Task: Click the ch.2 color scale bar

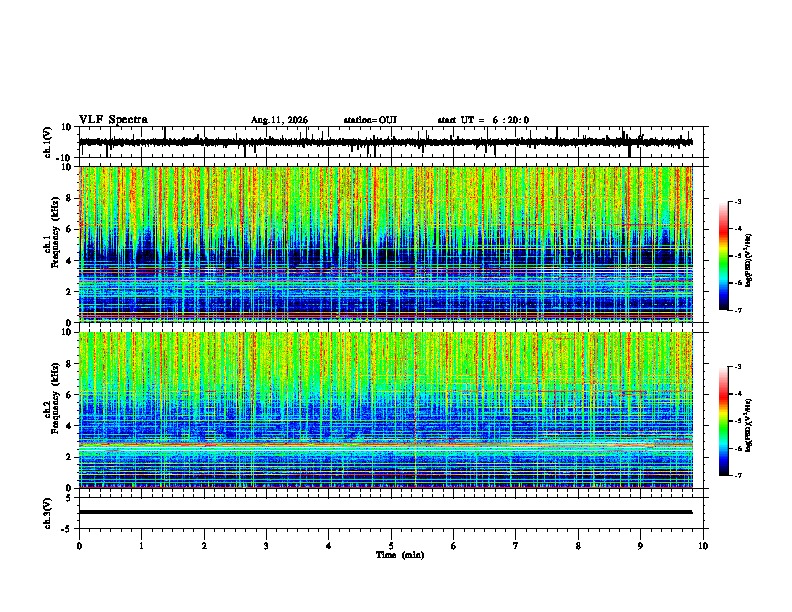Action: [x=724, y=421]
